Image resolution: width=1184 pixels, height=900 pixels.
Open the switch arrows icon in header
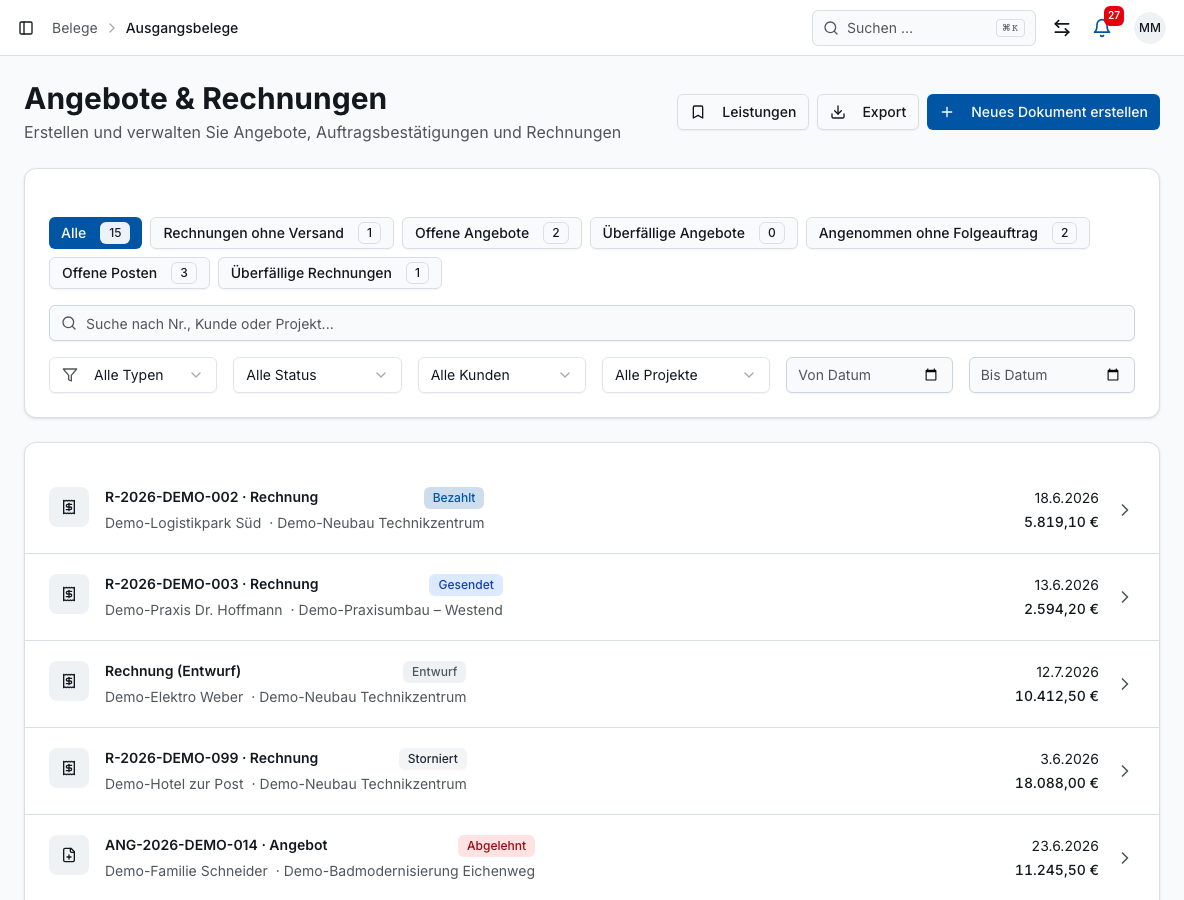pyautogui.click(x=1062, y=28)
